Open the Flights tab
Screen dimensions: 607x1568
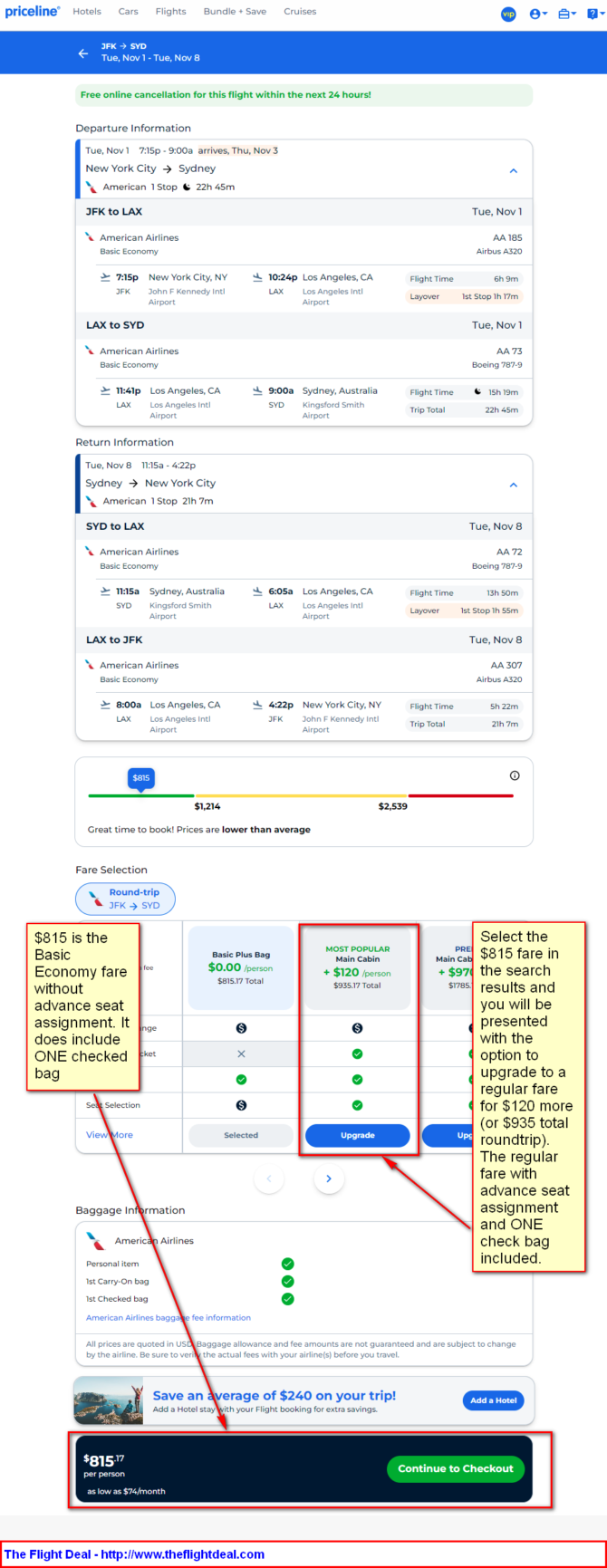tap(170, 12)
